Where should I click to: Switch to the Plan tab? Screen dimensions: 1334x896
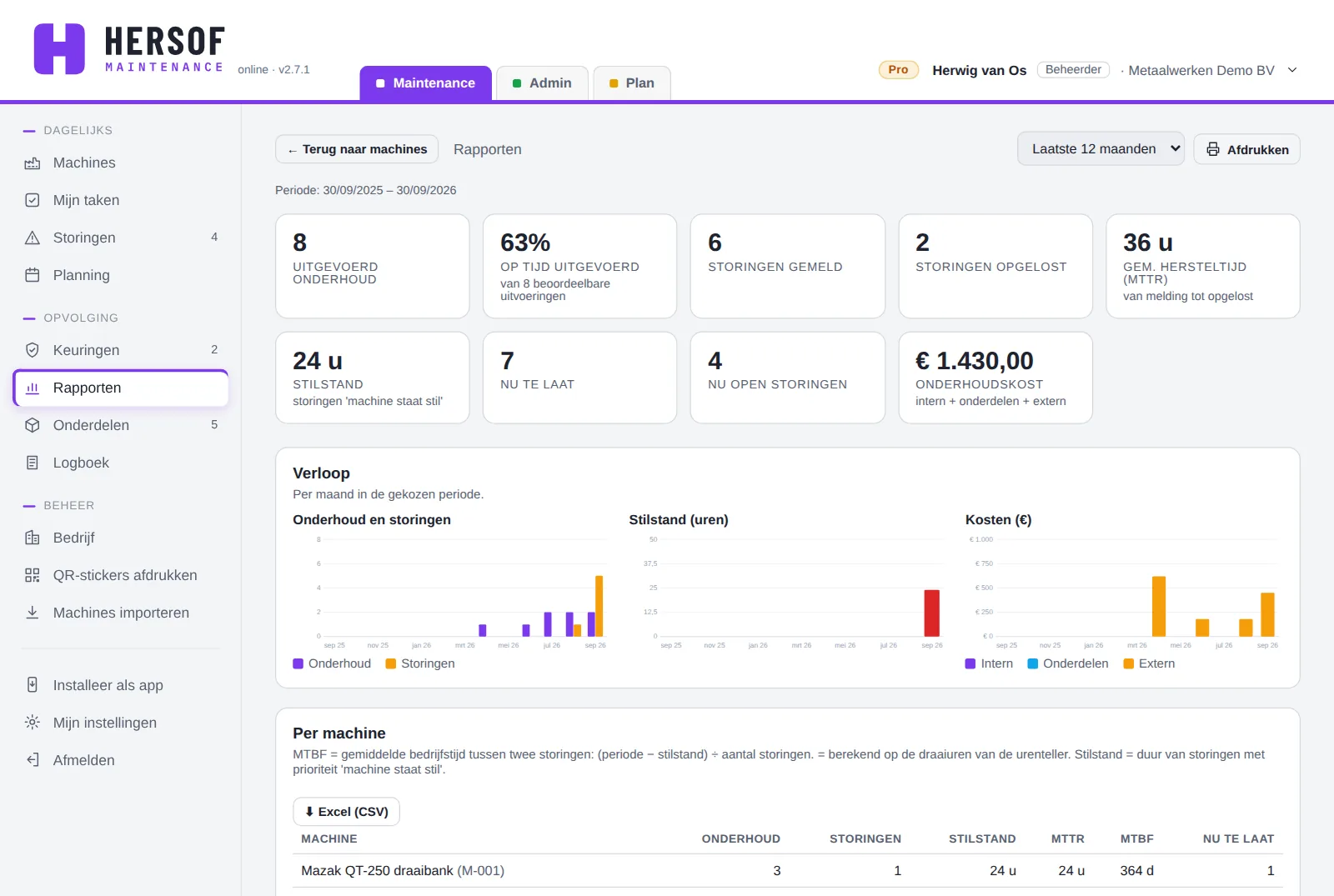tap(632, 83)
